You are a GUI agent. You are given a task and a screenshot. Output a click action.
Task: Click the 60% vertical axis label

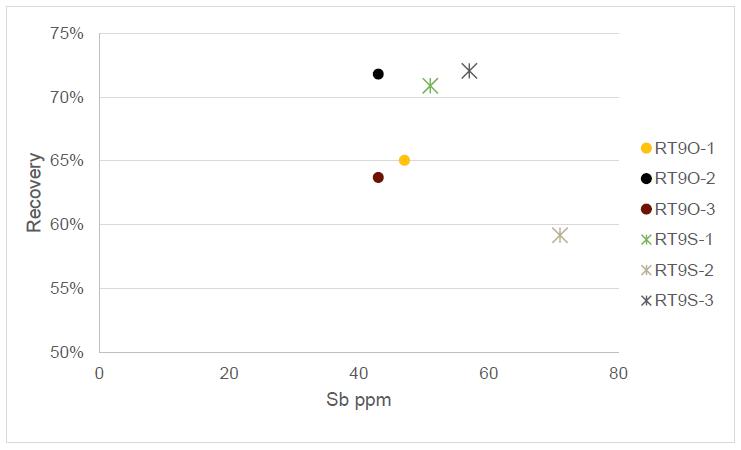point(67,225)
